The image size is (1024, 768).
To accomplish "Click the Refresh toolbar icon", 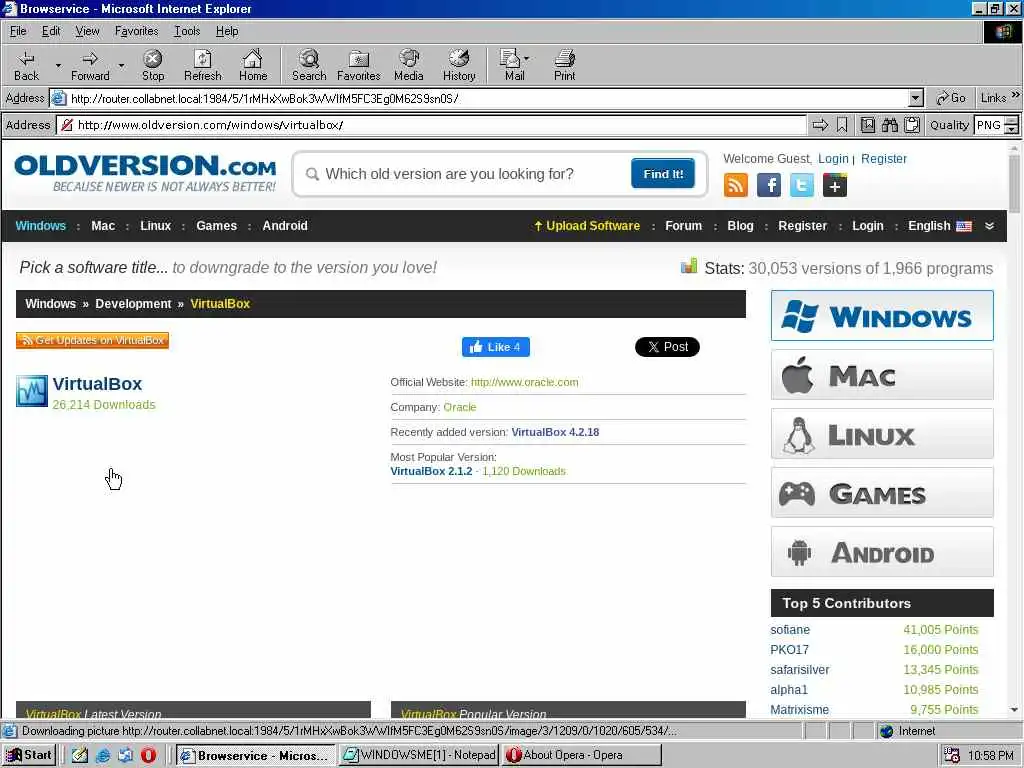I will [x=202, y=59].
